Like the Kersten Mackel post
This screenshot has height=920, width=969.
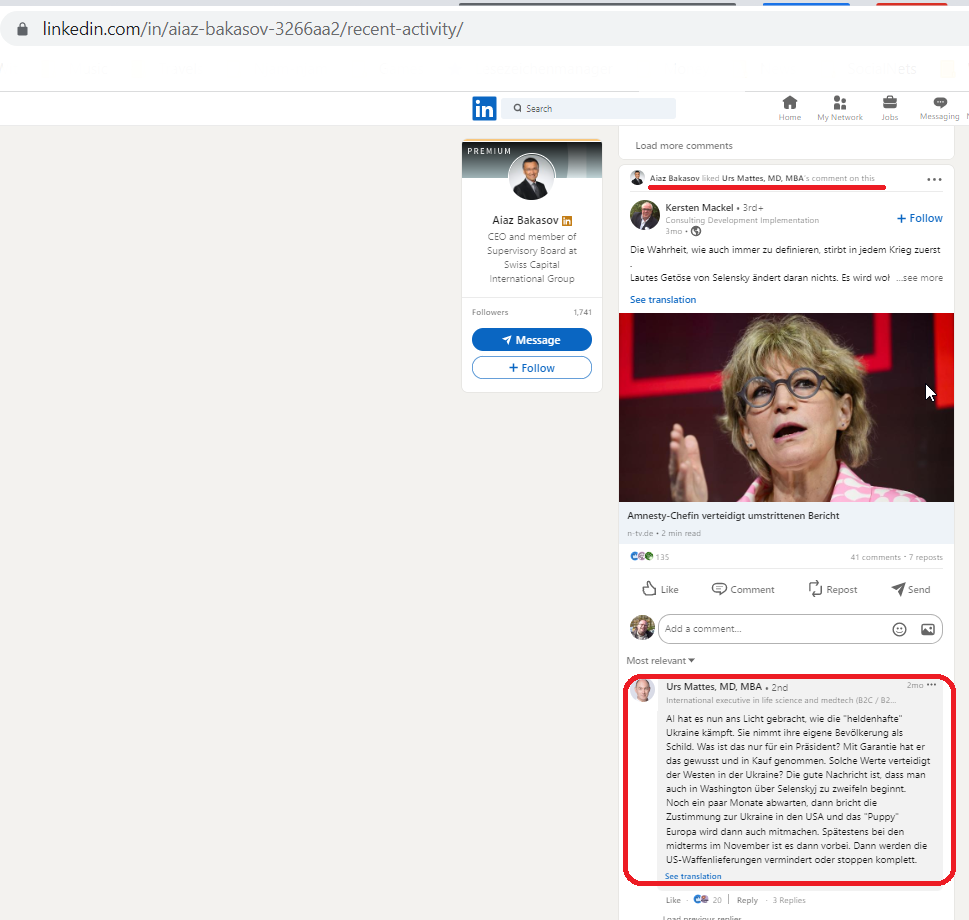659,589
